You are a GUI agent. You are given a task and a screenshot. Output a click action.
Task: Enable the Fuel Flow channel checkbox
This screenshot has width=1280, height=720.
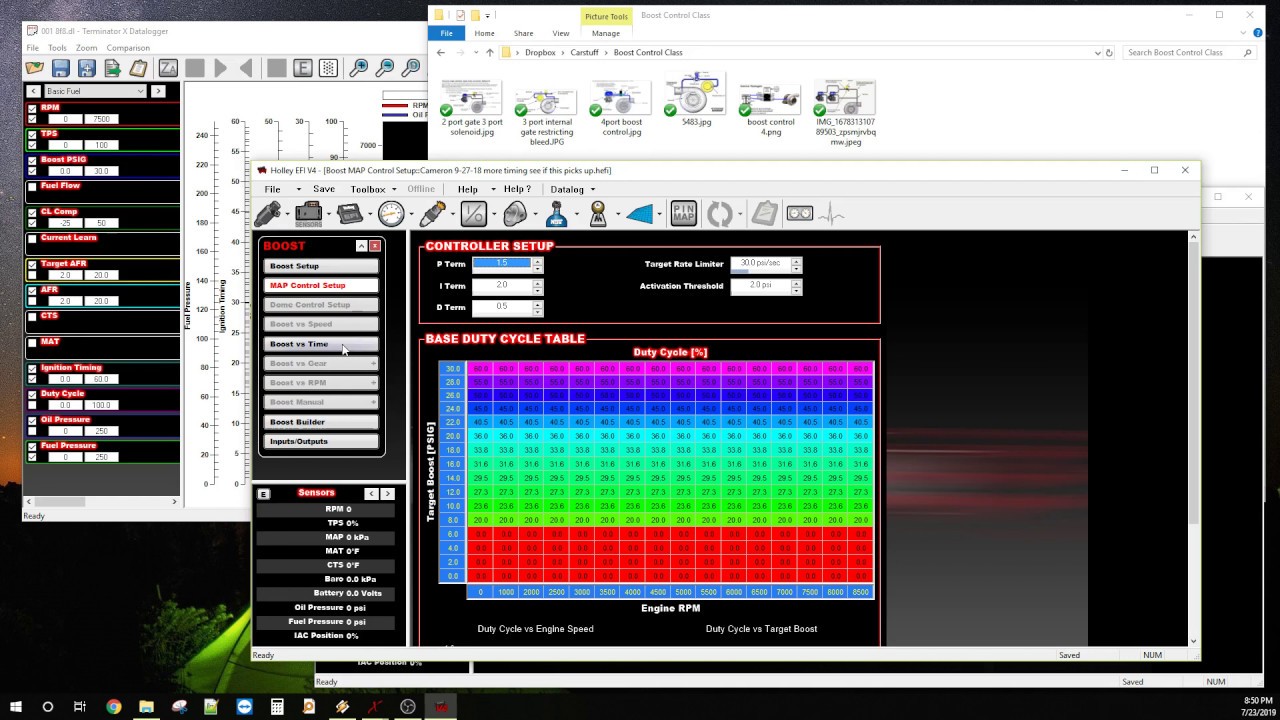(32, 187)
